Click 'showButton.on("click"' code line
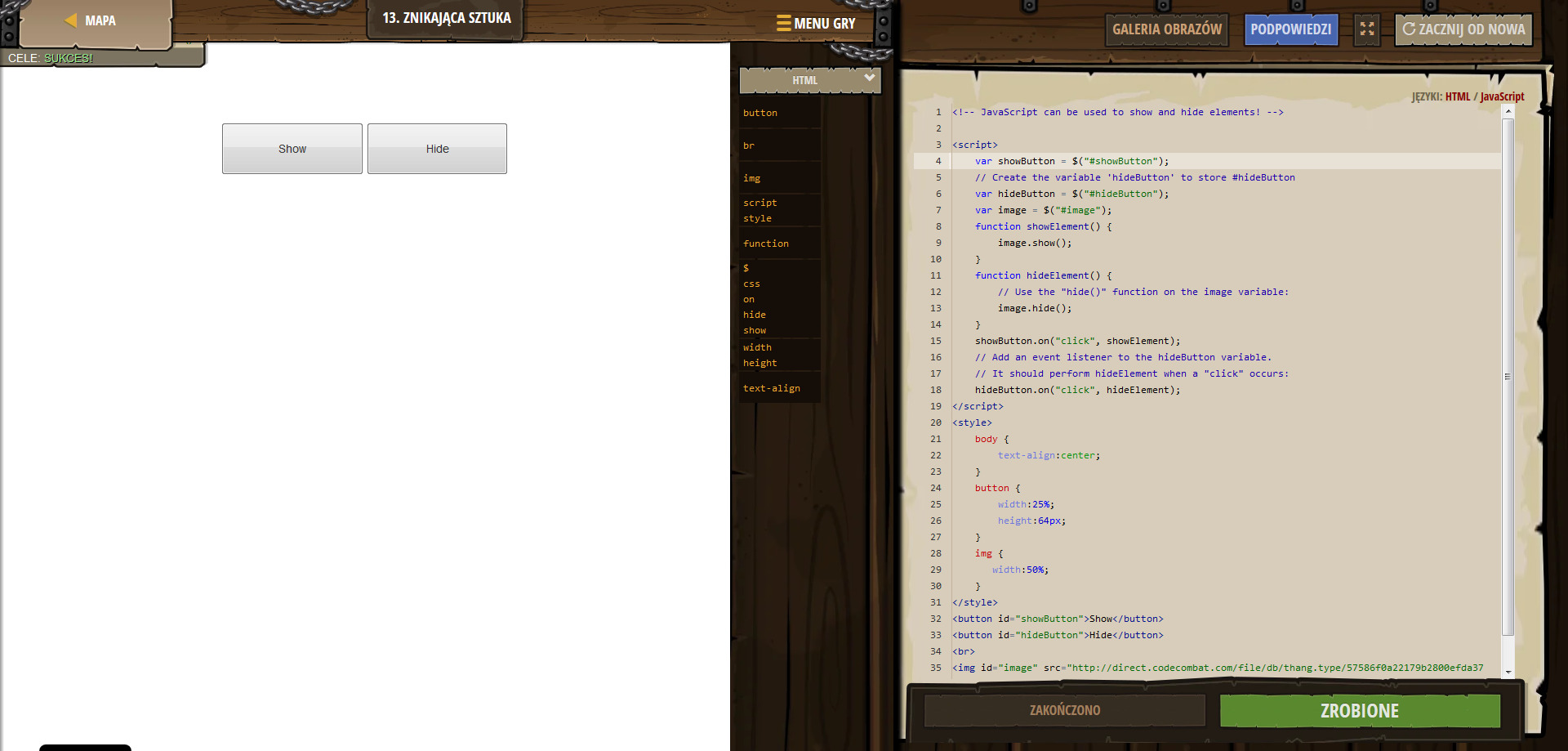The height and width of the screenshot is (751, 1568). click(x=1077, y=341)
